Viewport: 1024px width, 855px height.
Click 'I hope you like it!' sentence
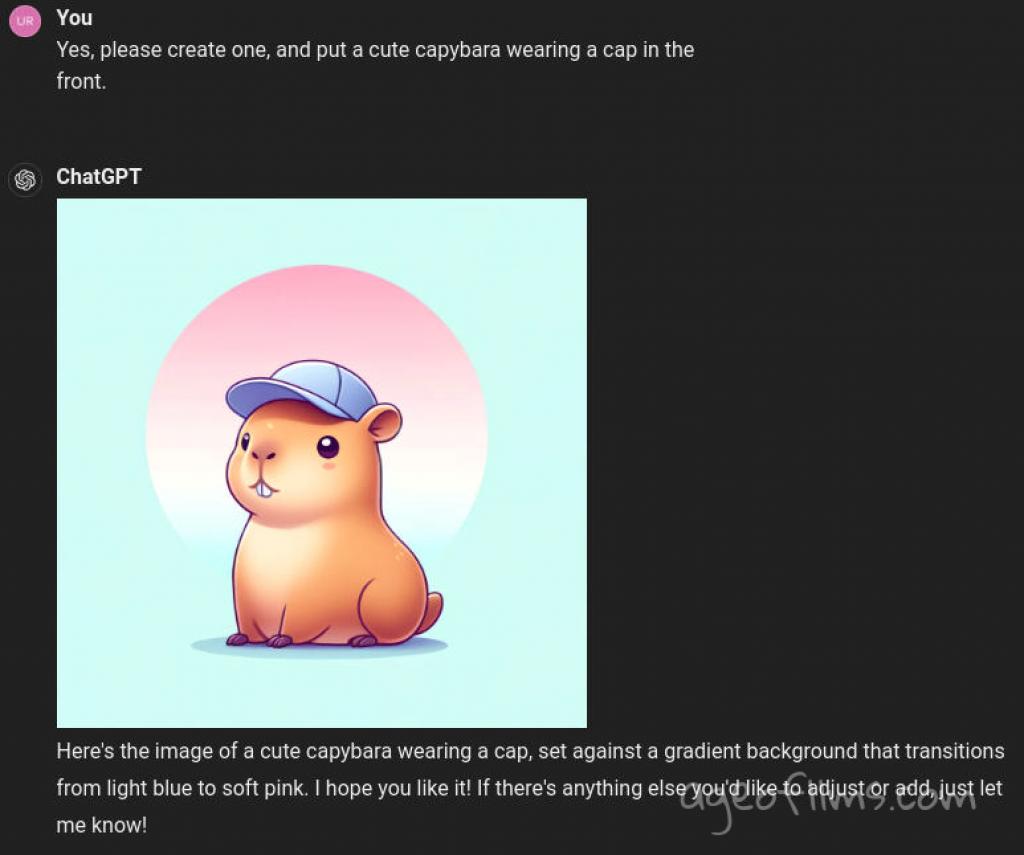[x=392, y=788]
